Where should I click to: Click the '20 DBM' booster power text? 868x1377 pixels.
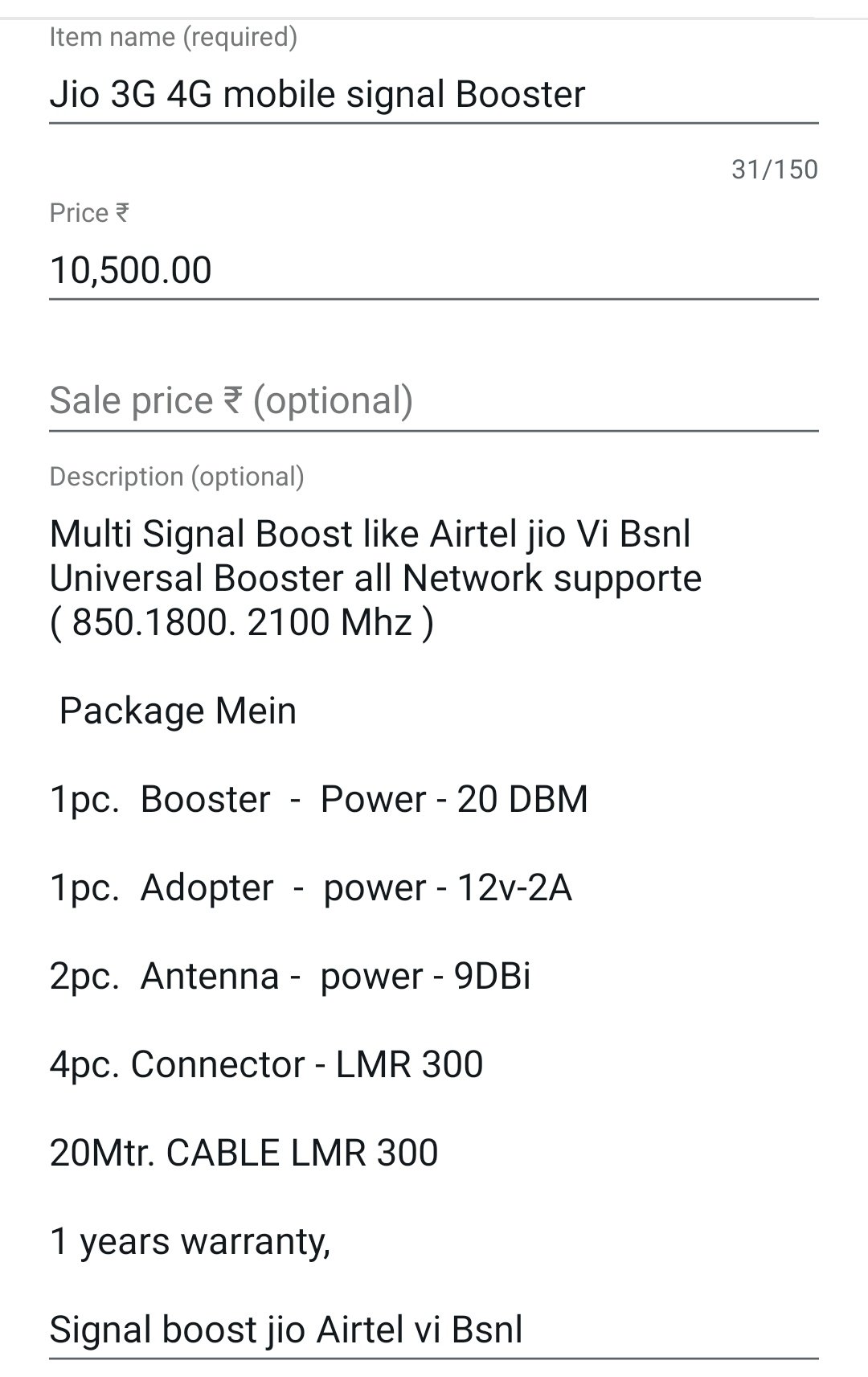click(x=522, y=799)
